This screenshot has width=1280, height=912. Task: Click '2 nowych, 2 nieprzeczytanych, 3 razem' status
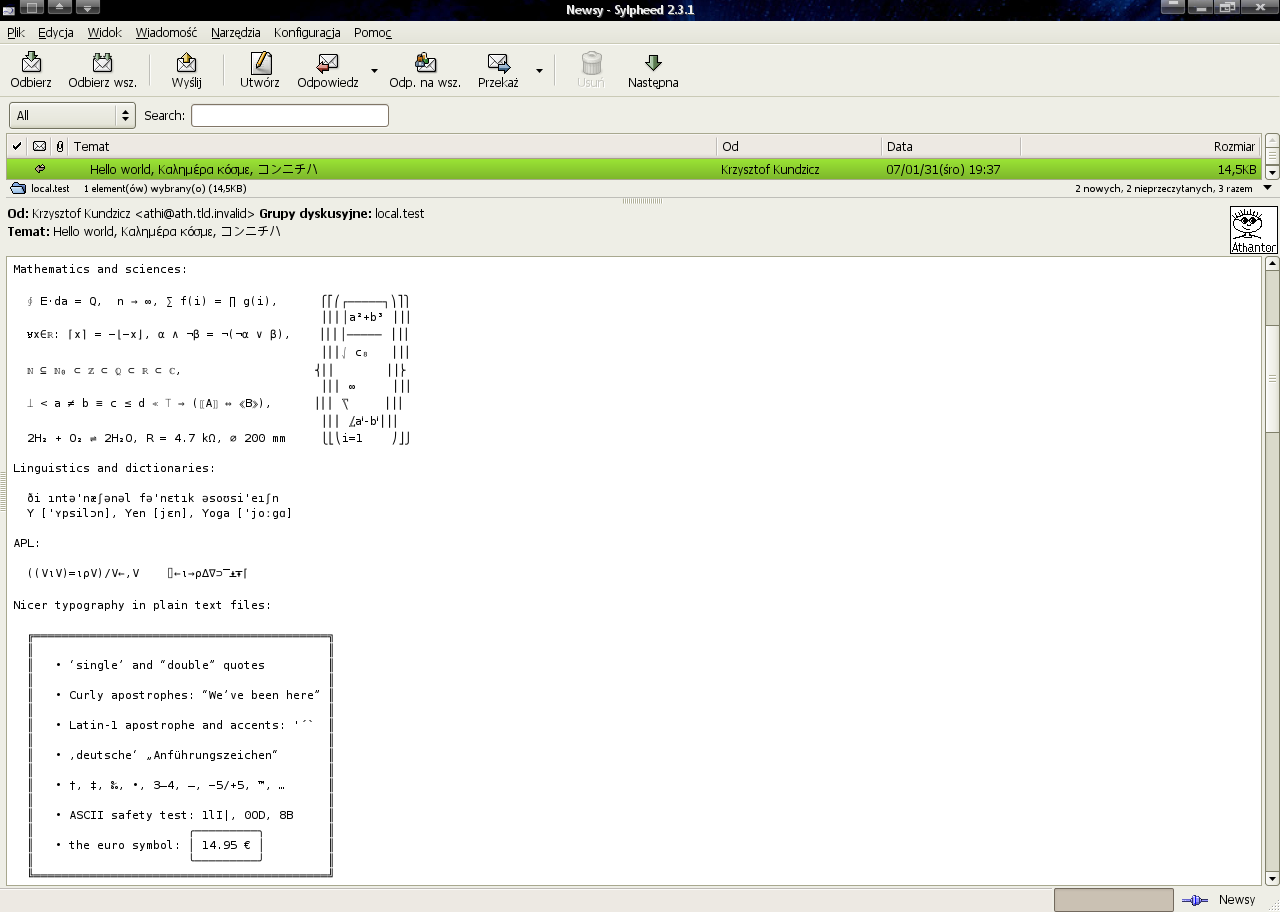pyautogui.click(x=1164, y=188)
